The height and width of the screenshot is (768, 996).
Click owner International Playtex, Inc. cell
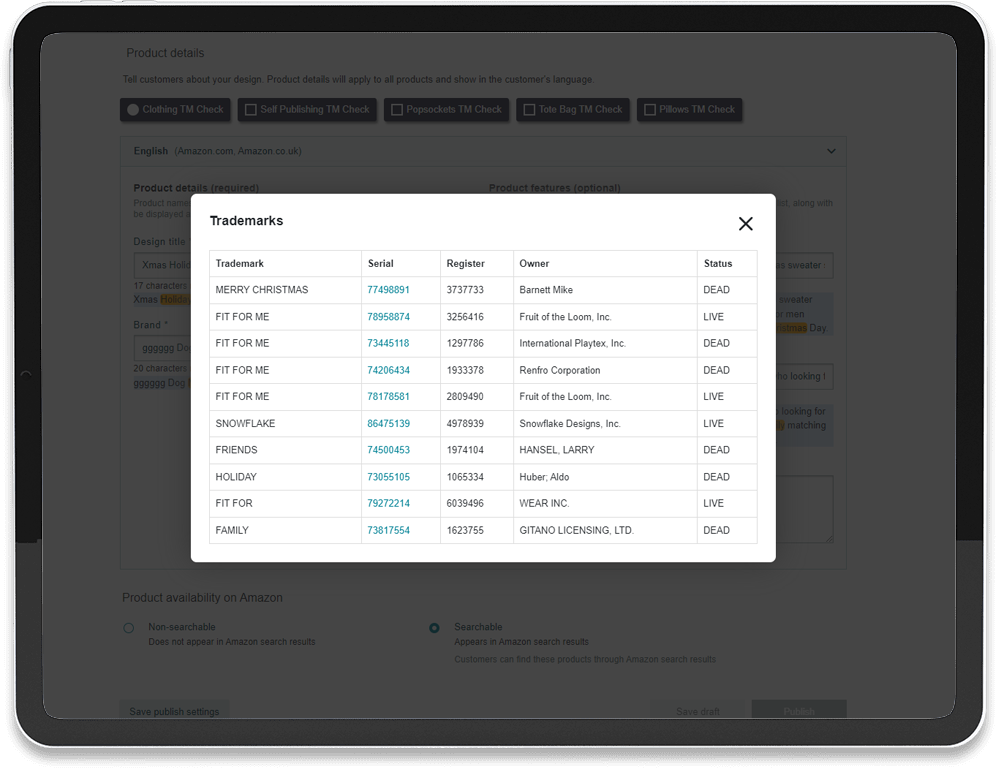(x=605, y=343)
